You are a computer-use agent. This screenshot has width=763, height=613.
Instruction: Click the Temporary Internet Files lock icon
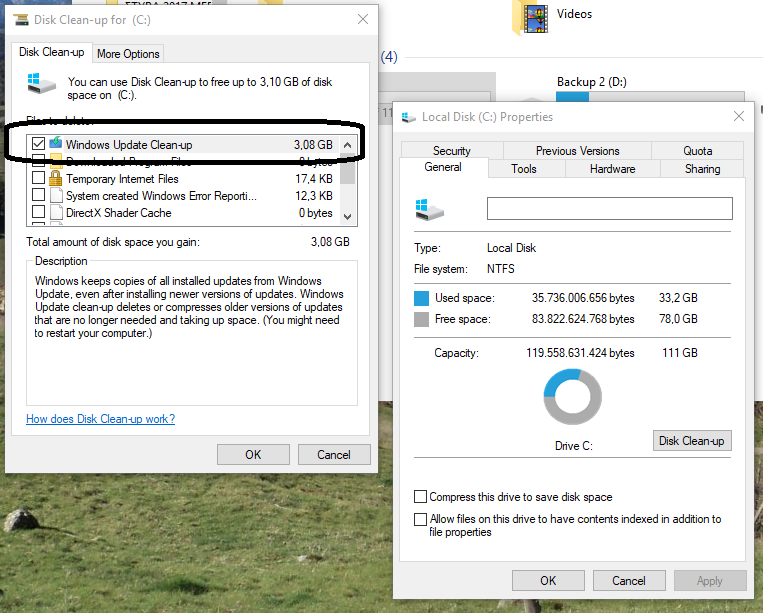click(55, 178)
